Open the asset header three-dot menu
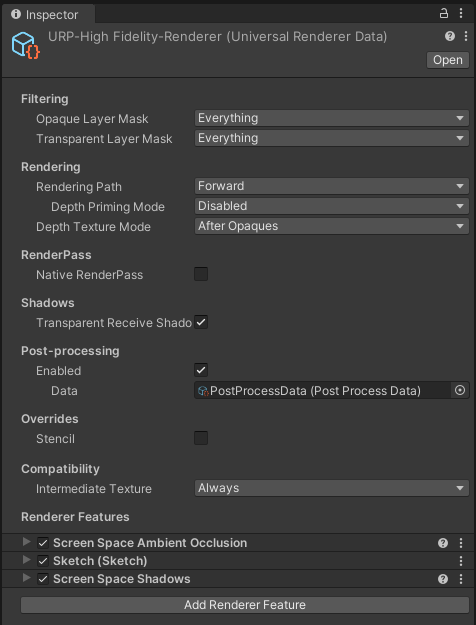476x625 pixels. (x=466, y=36)
